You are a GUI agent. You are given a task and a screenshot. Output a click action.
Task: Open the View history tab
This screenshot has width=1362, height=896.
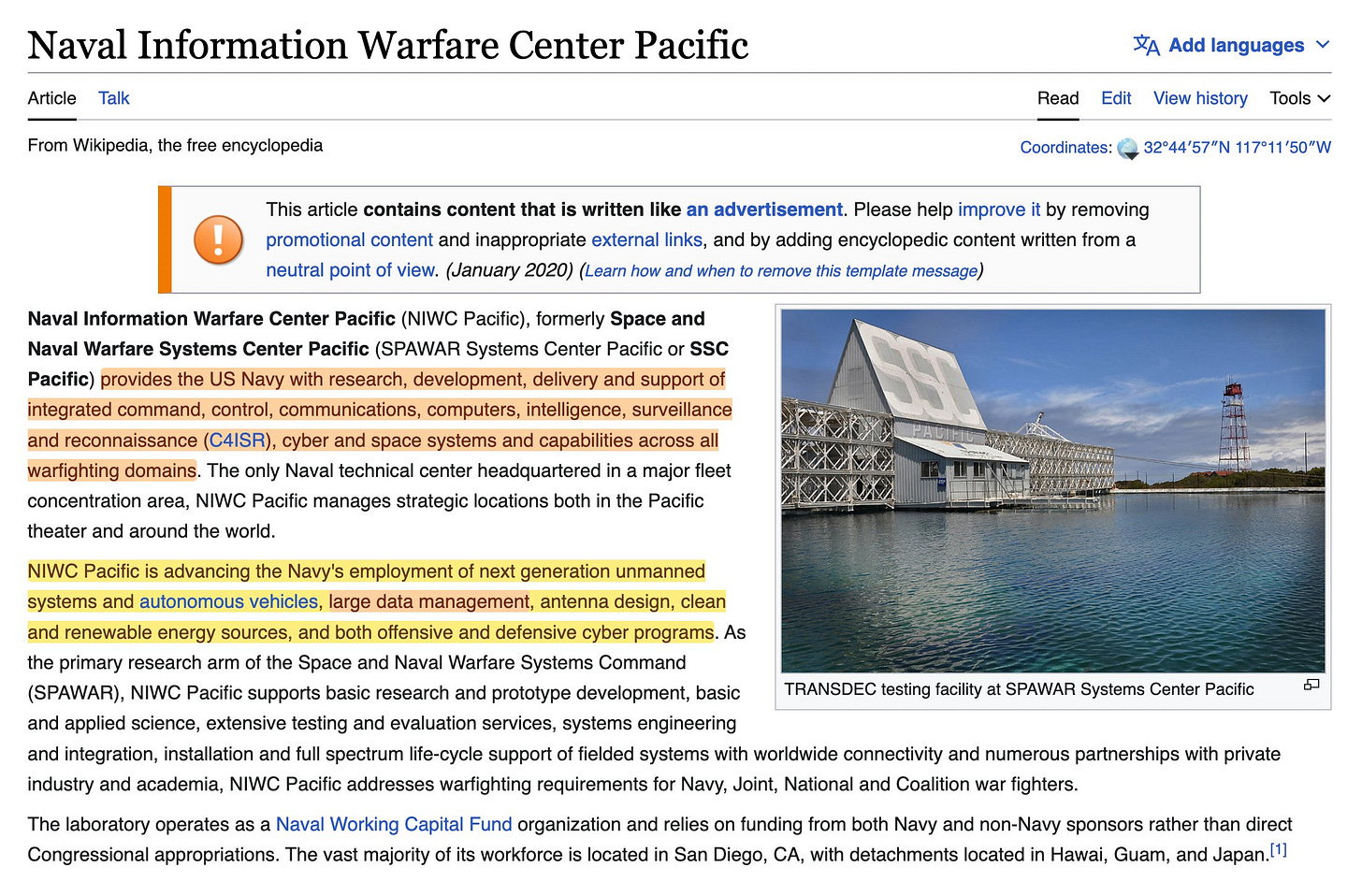[1200, 98]
